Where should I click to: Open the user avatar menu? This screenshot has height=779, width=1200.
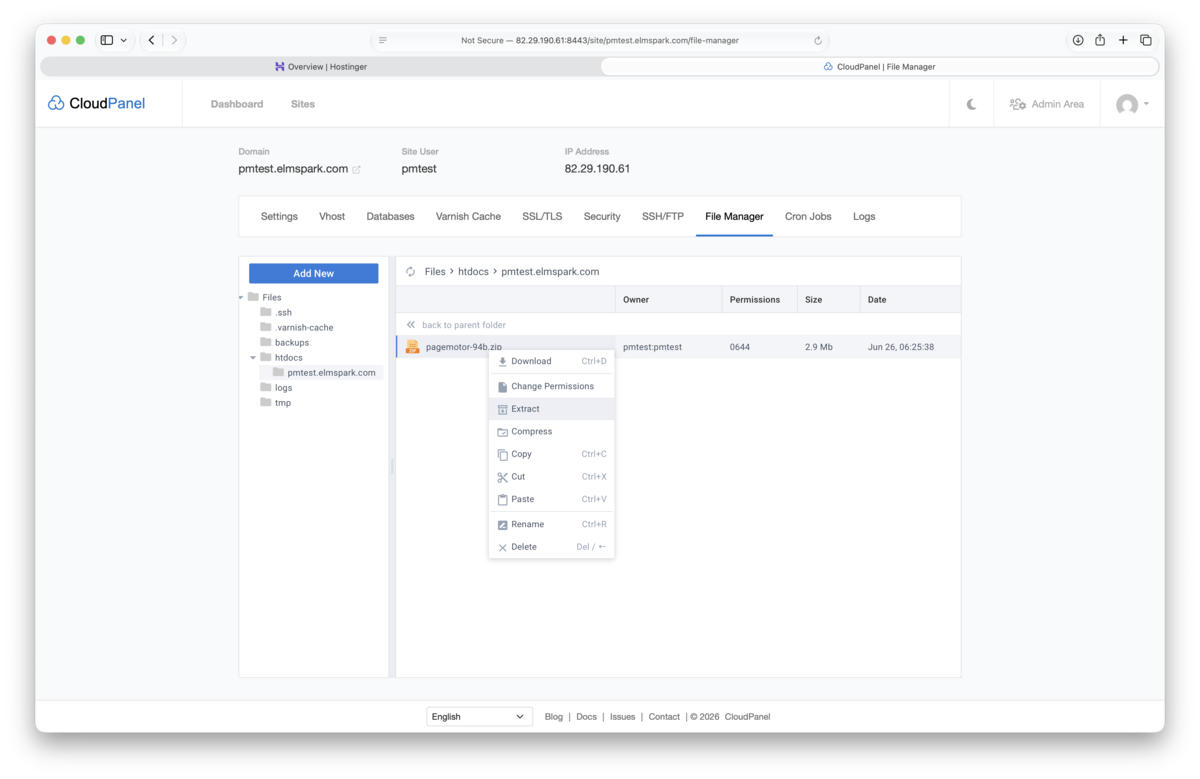1132,104
